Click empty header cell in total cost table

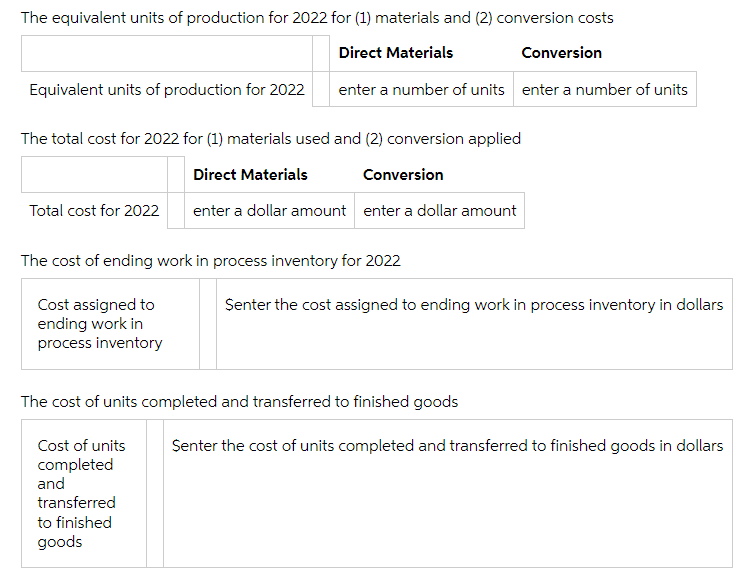(x=94, y=175)
